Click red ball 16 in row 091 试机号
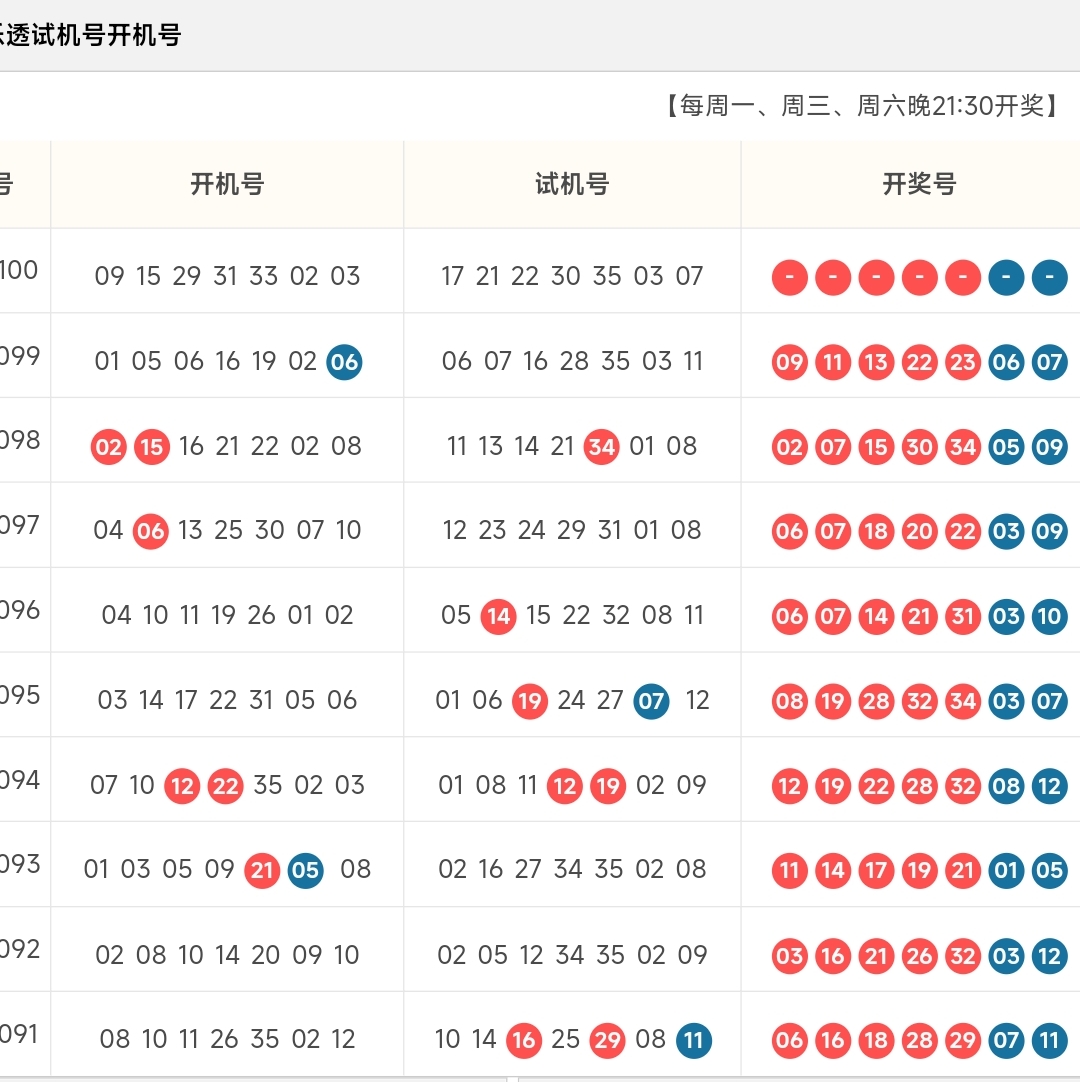1080x1082 pixels. click(524, 1041)
